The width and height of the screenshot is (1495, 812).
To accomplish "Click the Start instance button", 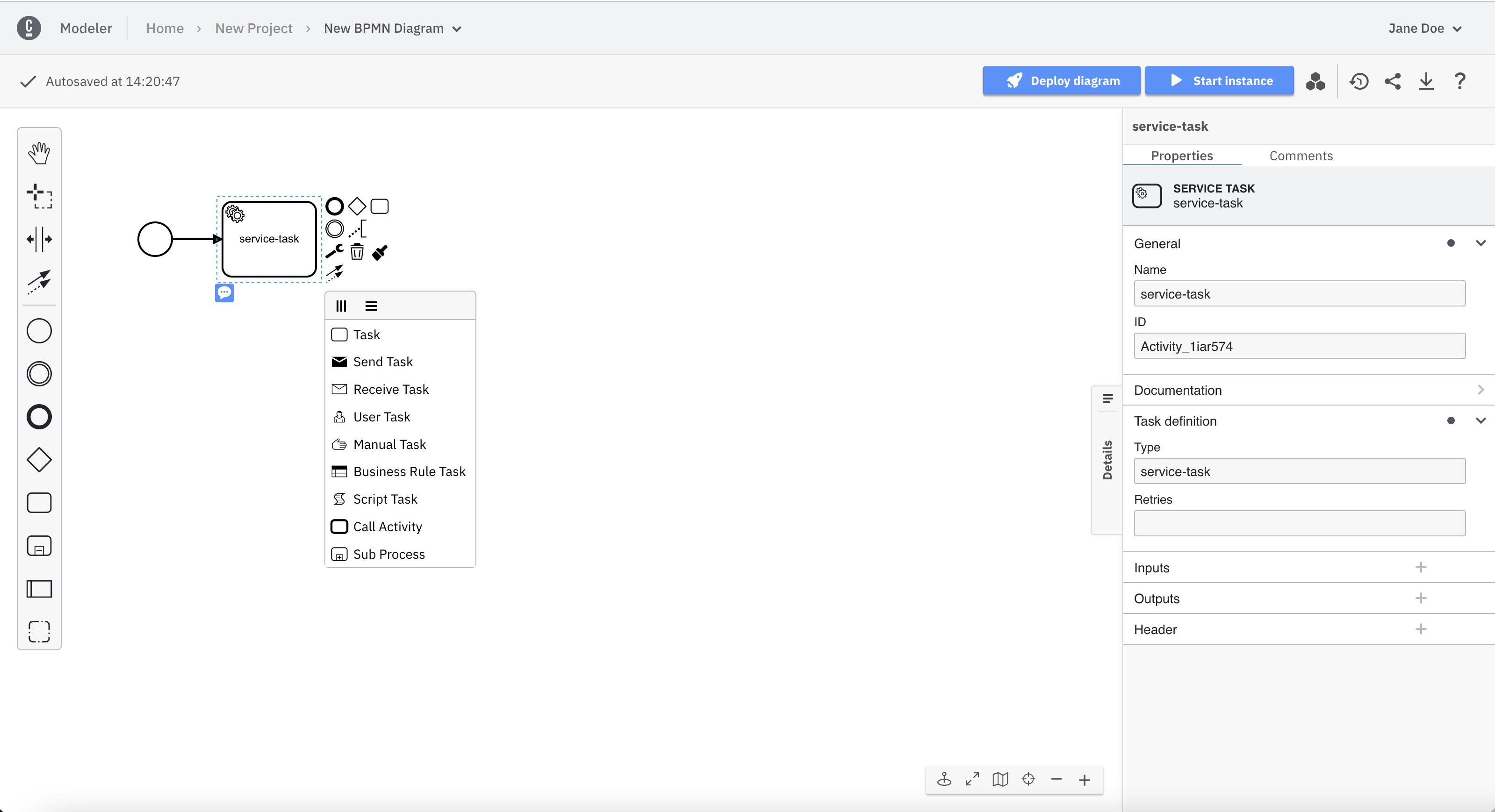I will tap(1219, 81).
